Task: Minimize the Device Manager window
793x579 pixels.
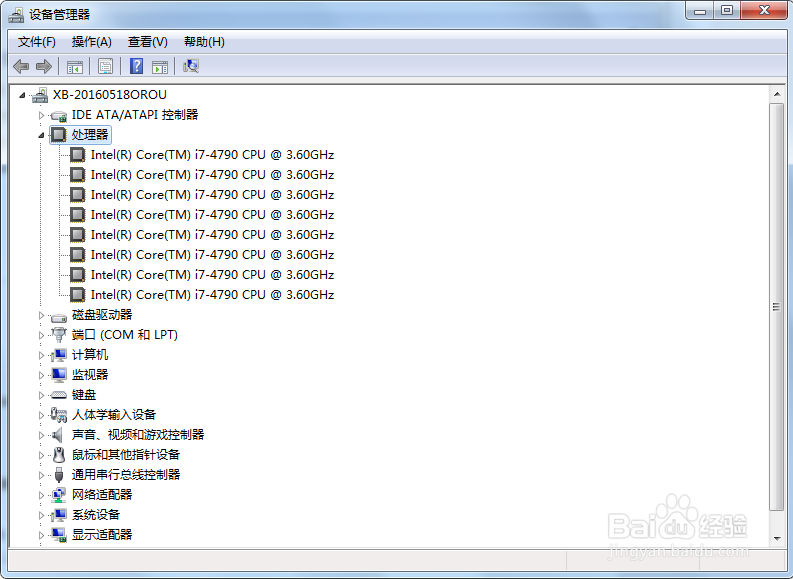Action: [700, 11]
